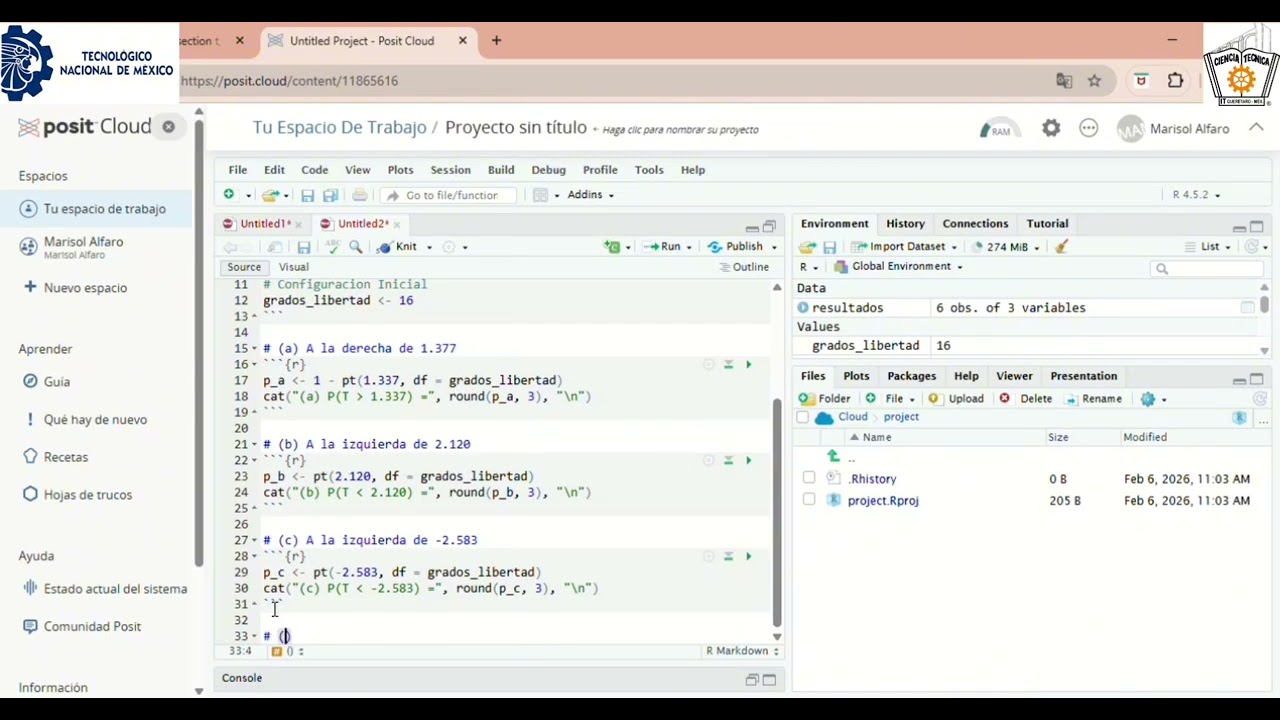Click the more options ellipsis icon in header
The image size is (1280, 720).
1089,128
